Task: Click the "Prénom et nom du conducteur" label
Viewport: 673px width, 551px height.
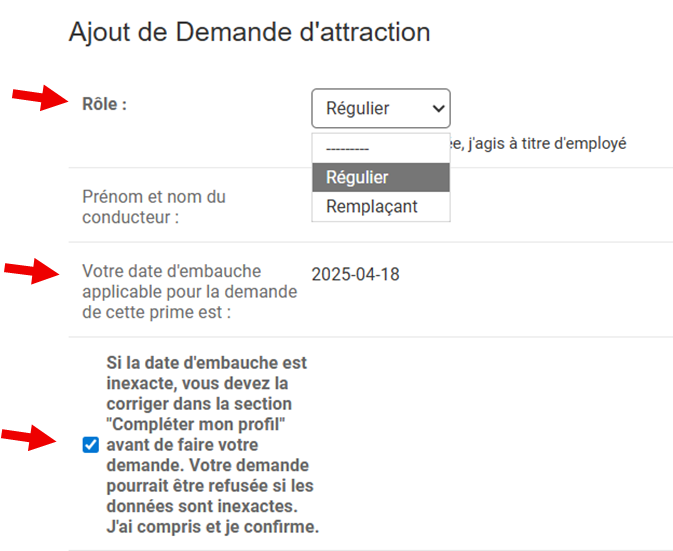Action: coord(153,207)
